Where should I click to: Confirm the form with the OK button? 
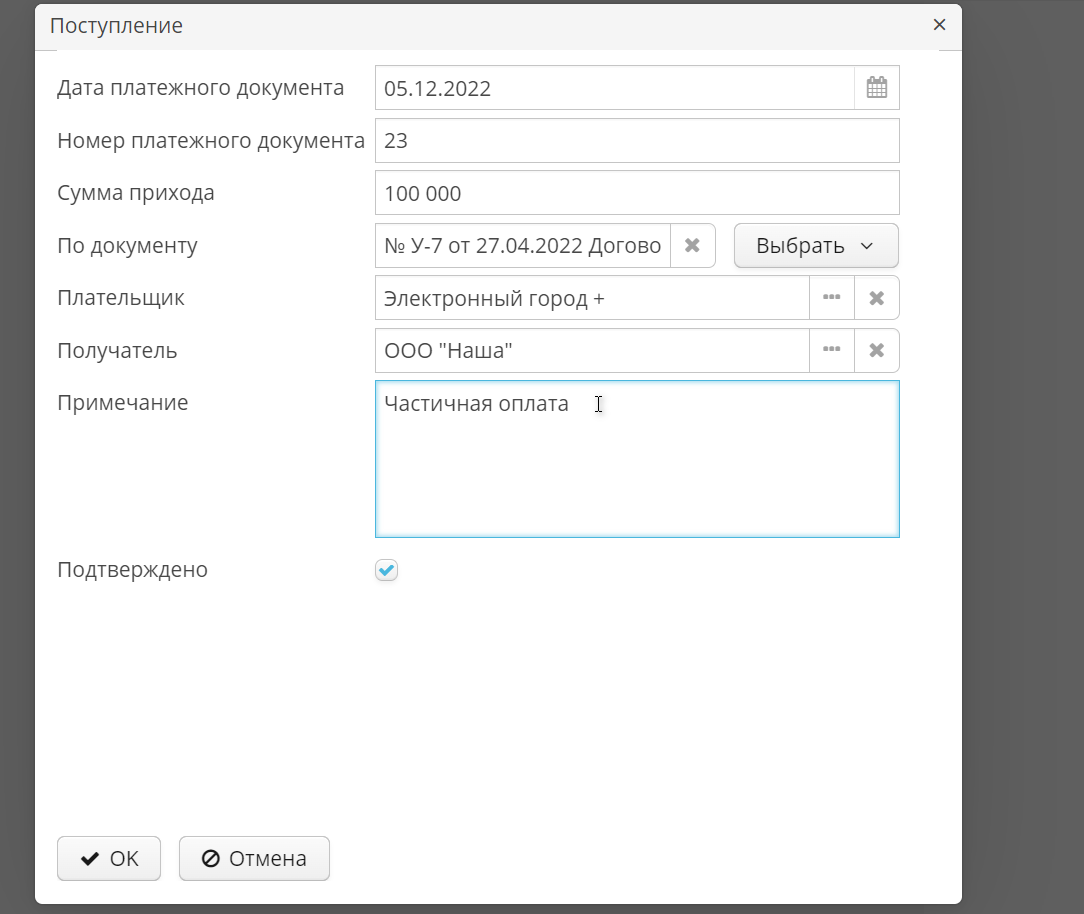pyautogui.click(x=108, y=858)
